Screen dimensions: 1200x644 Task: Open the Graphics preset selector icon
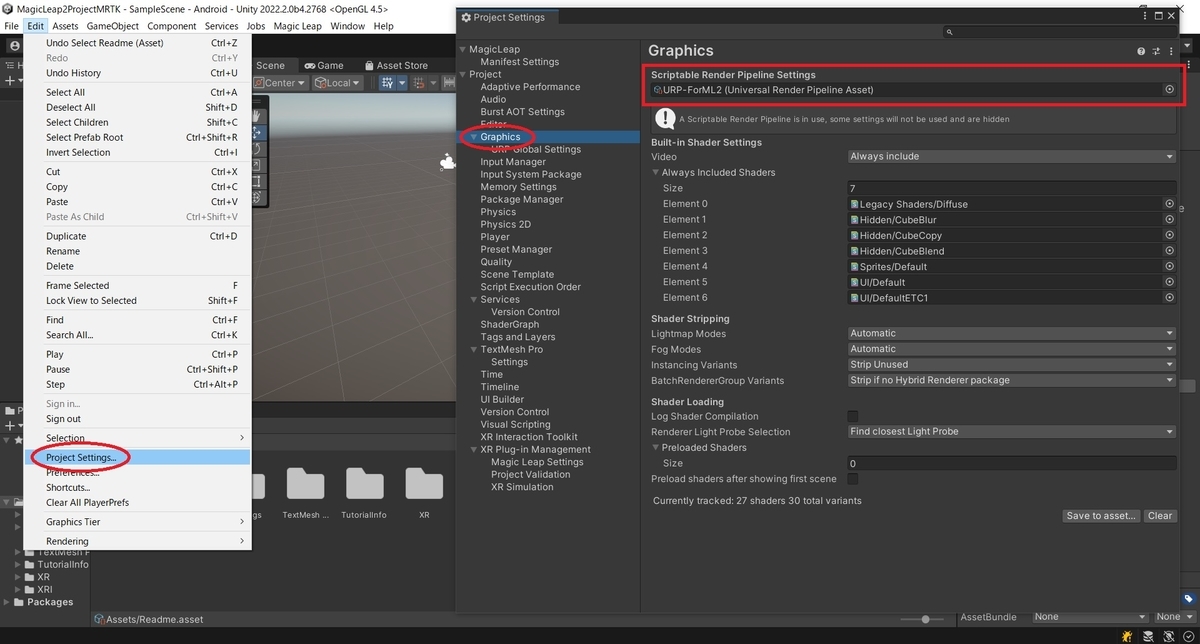click(1156, 51)
